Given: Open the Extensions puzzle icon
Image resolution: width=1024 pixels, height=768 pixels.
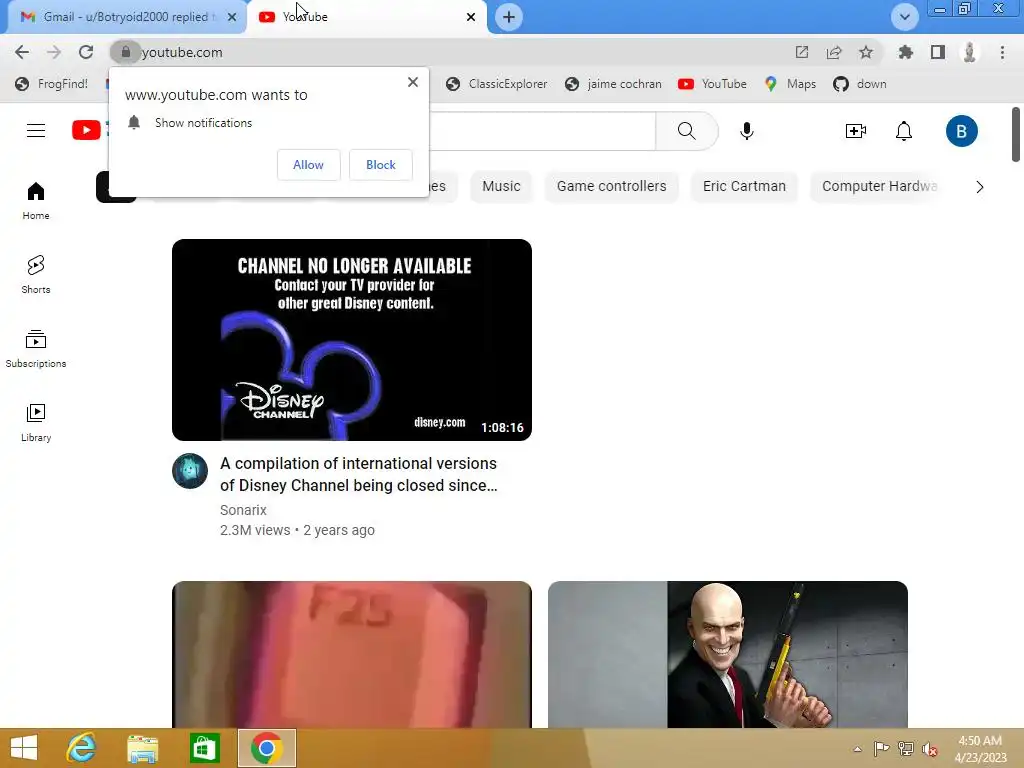Looking at the screenshot, I should (905, 52).
